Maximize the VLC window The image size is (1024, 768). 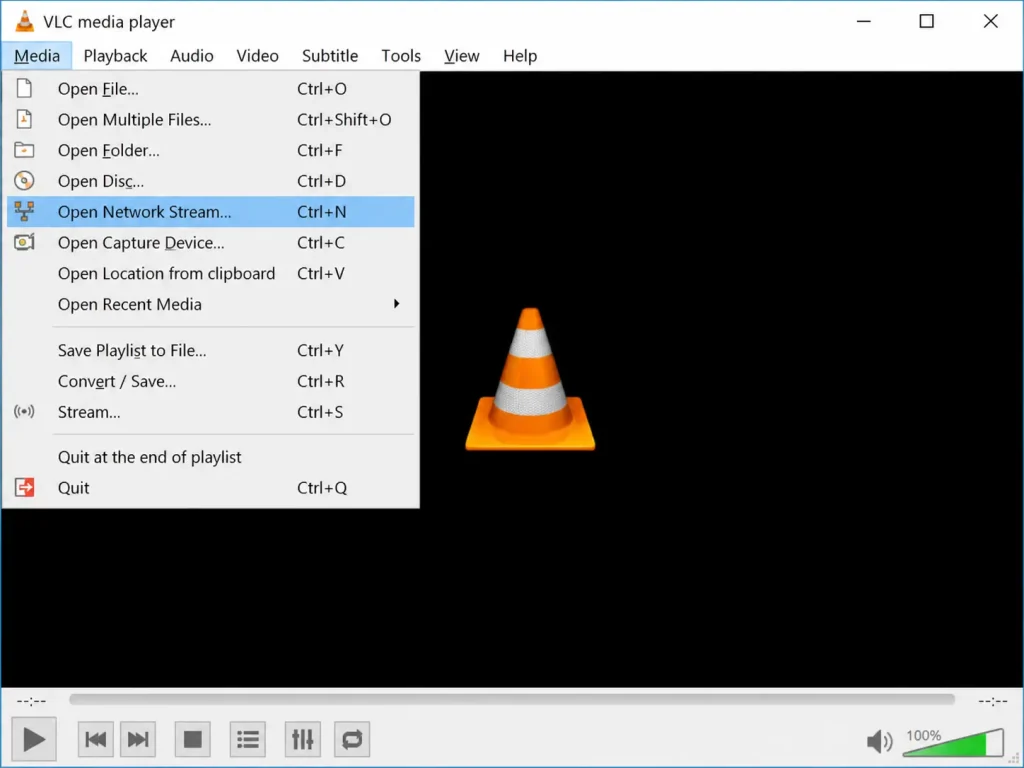coord(926,21)
